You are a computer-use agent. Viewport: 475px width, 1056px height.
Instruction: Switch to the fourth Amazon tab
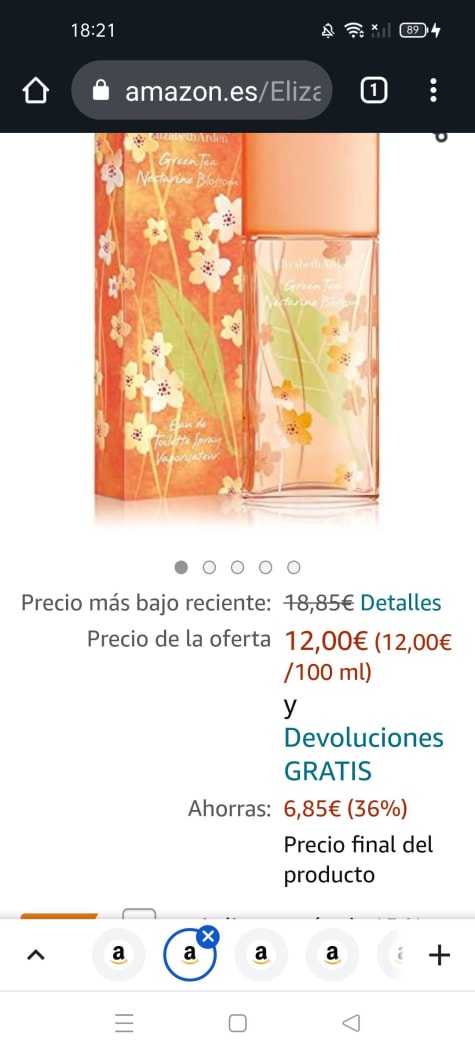click(x=332, y=954)
